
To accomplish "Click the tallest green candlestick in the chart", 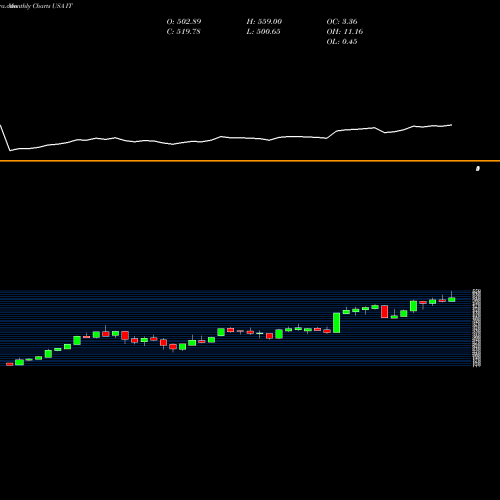I will click(337, 322).
